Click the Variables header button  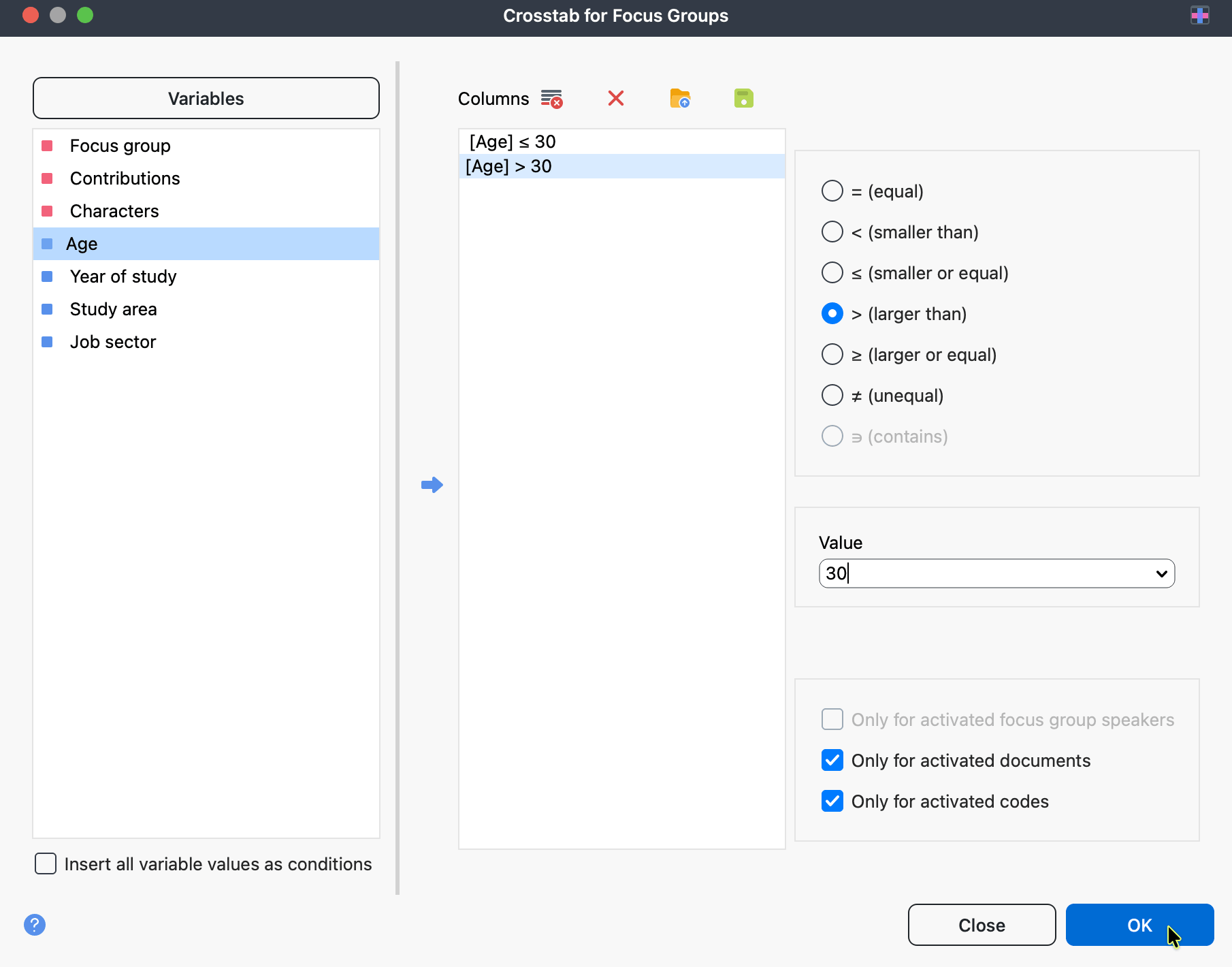click(206, 99)
